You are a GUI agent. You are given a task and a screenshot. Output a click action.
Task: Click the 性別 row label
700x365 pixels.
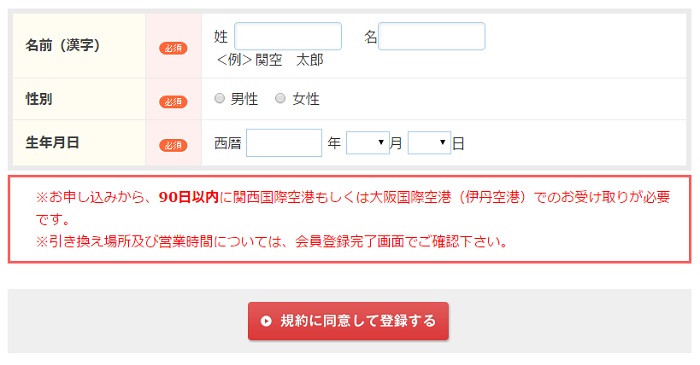click(x=39, y=99)
